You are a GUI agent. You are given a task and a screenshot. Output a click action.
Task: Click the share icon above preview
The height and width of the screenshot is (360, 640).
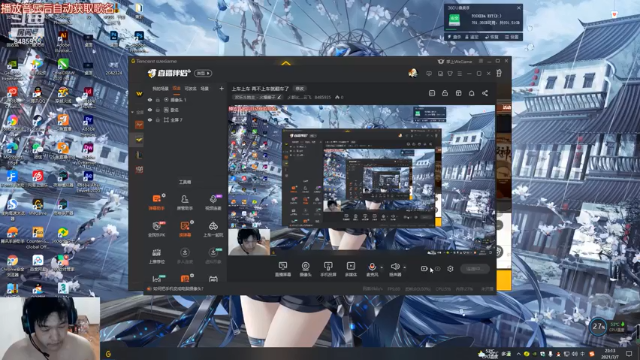point(485,93)
